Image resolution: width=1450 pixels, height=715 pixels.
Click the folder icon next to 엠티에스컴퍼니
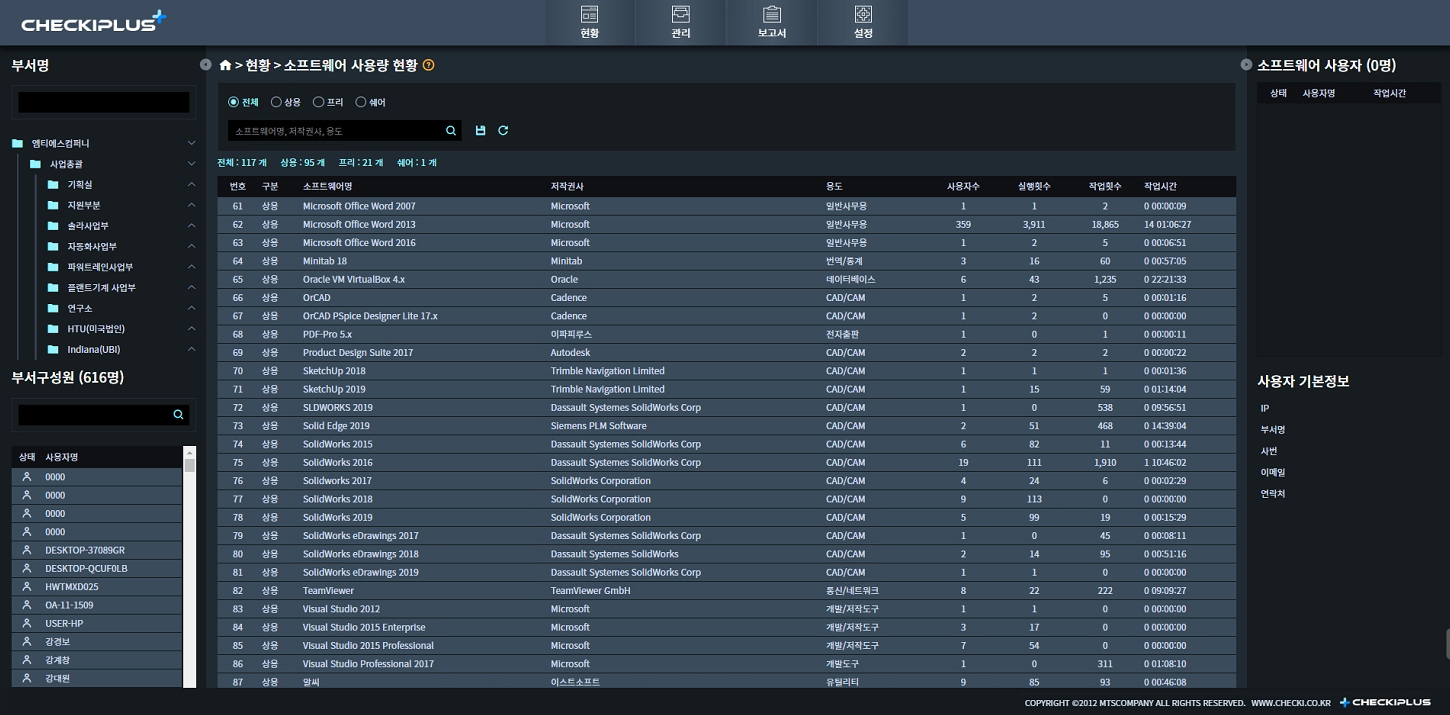pyautogui.click(x=17, y=143)
